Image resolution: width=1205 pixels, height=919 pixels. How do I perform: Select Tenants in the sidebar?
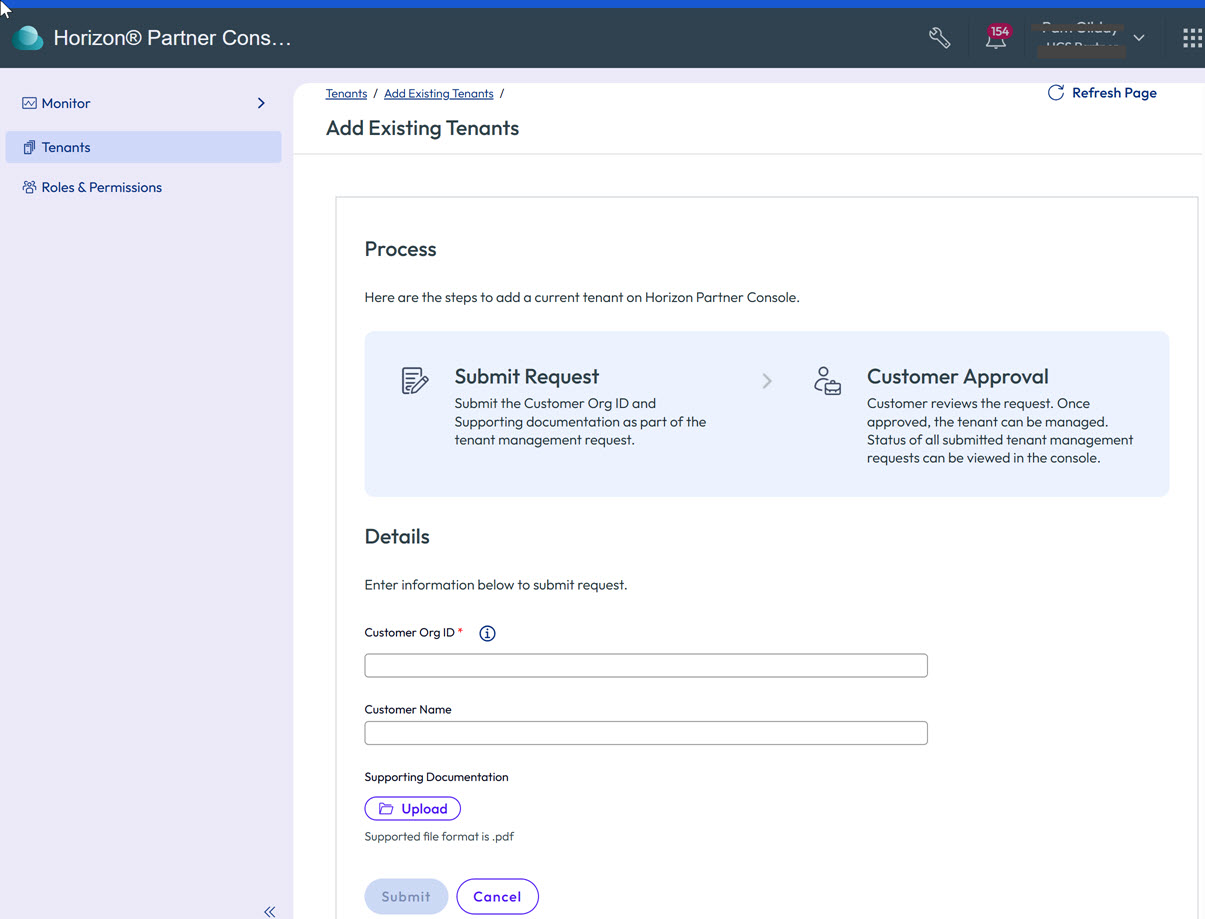pyautogui.click(x=143, y=147)
